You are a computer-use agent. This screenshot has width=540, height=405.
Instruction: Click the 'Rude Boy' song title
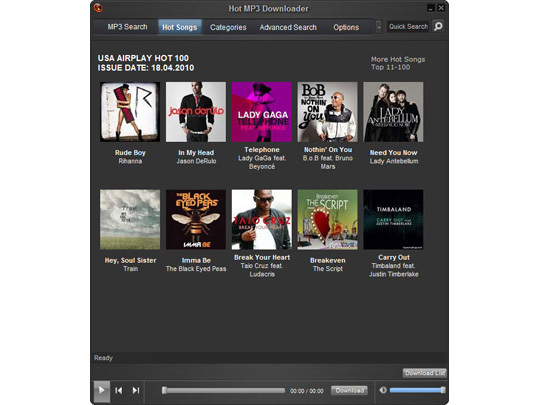pyautogui.click(x=130, y=153)
